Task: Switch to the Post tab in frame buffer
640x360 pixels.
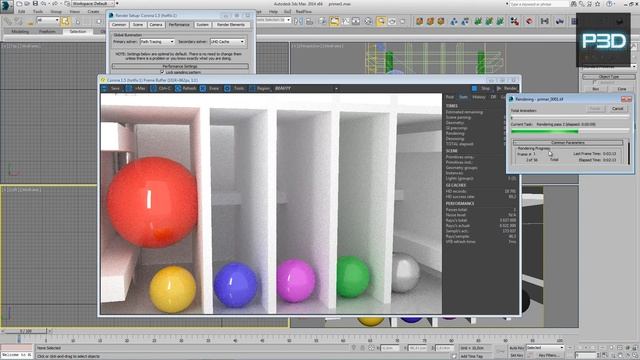Action: [x=450, y=97]
